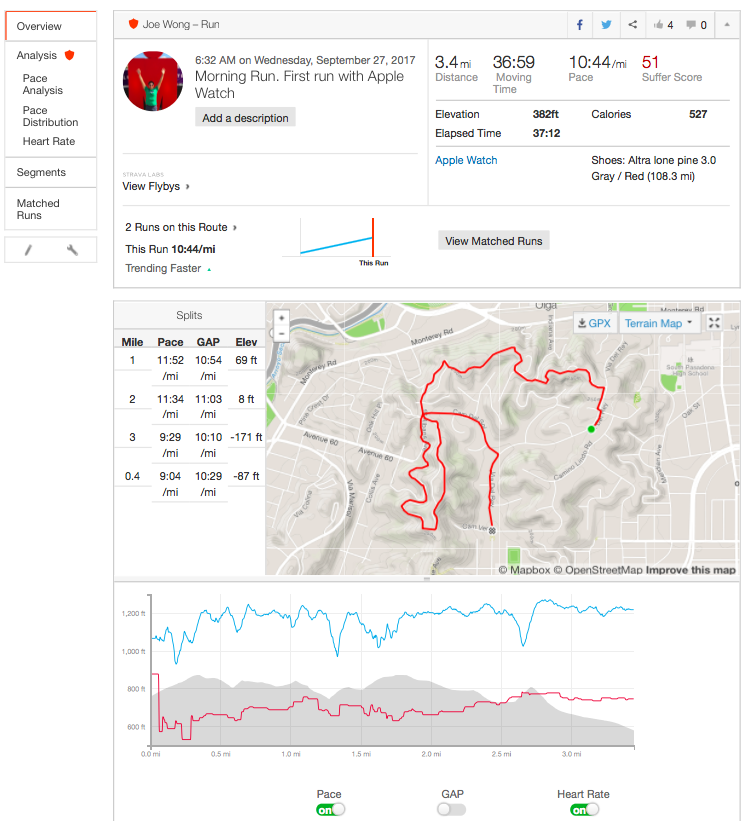Viewport: 756px width, 821px height.
Task: Zoom in on the map
Action: 282,317
